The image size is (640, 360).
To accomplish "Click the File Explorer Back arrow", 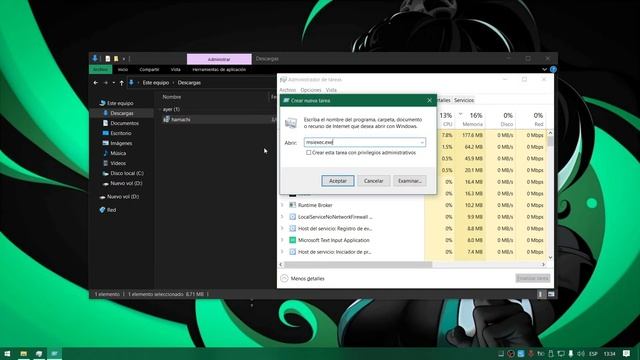I will 96,82.
